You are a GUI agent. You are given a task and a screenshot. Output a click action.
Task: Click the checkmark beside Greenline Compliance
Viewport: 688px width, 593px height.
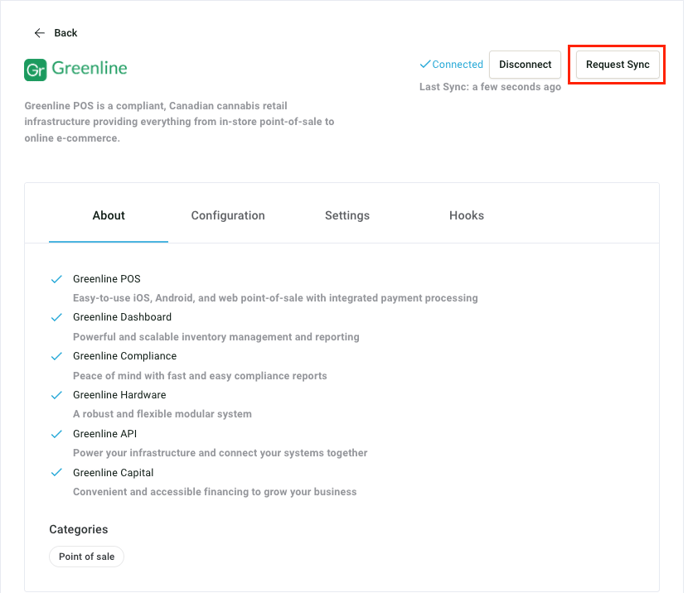tap(57, 356)
